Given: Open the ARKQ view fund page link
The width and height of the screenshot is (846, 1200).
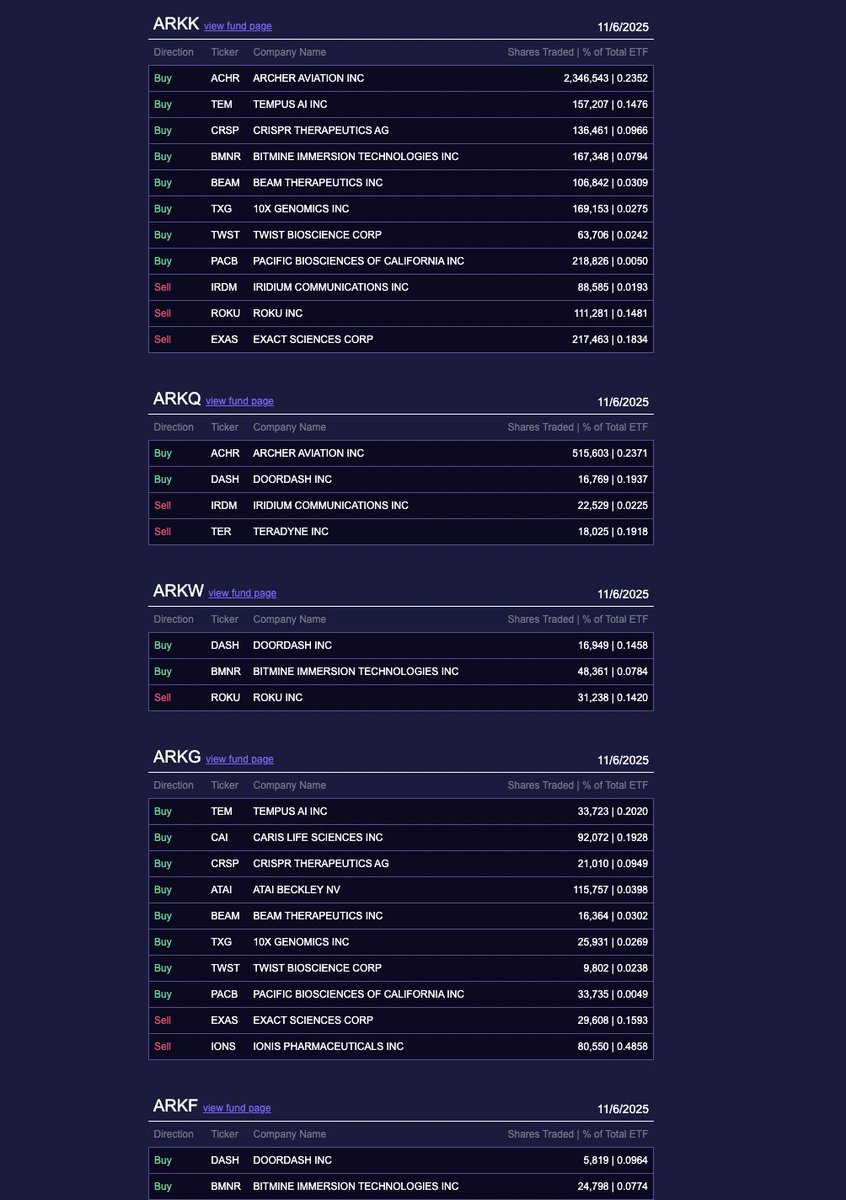Looking at the screenshot, I should coord(240,401).
